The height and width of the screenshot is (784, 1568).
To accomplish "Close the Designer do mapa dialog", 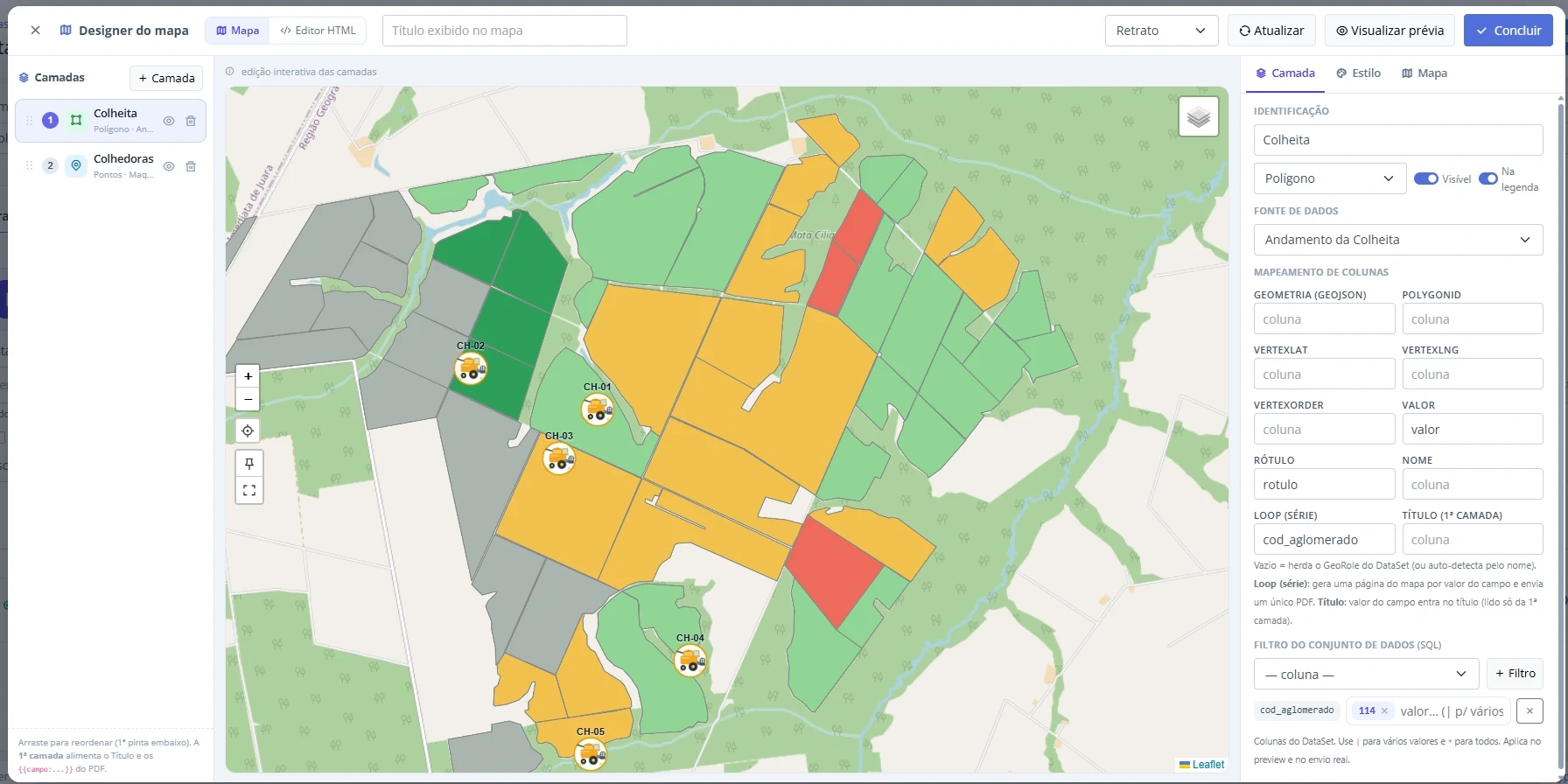I will (35, 30).
